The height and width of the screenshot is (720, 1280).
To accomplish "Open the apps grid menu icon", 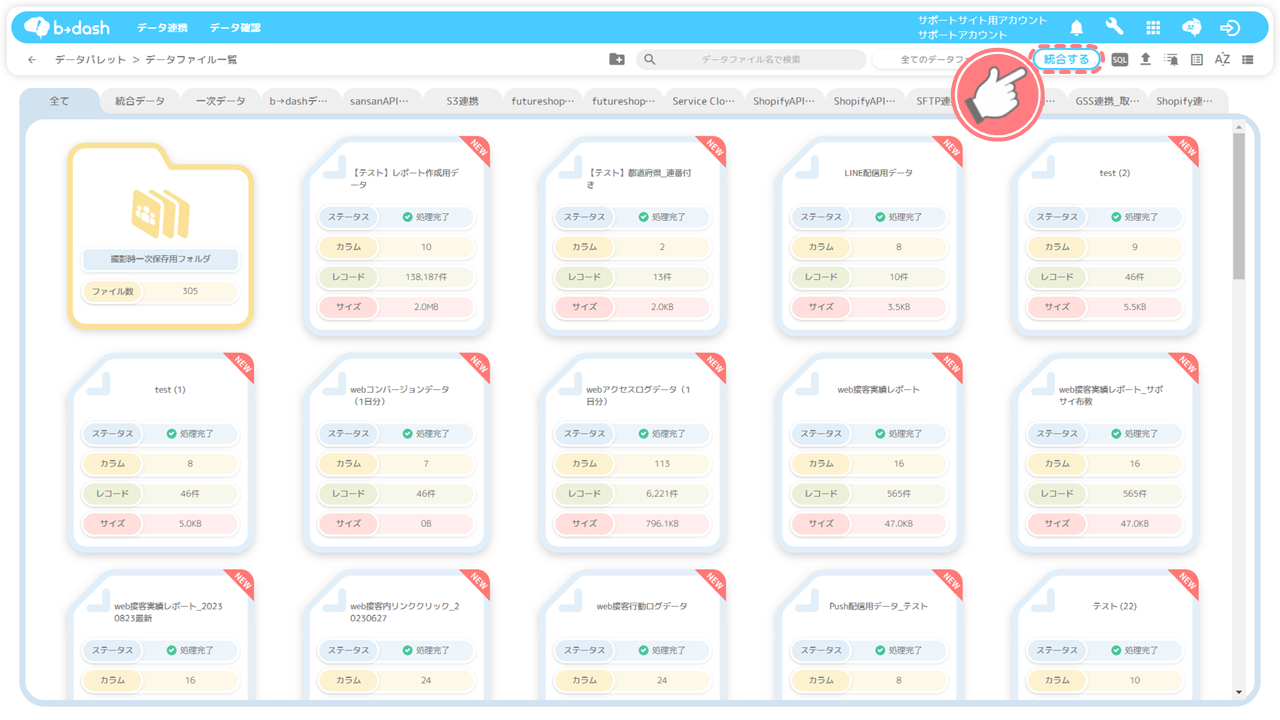I will coord(1153,28).
